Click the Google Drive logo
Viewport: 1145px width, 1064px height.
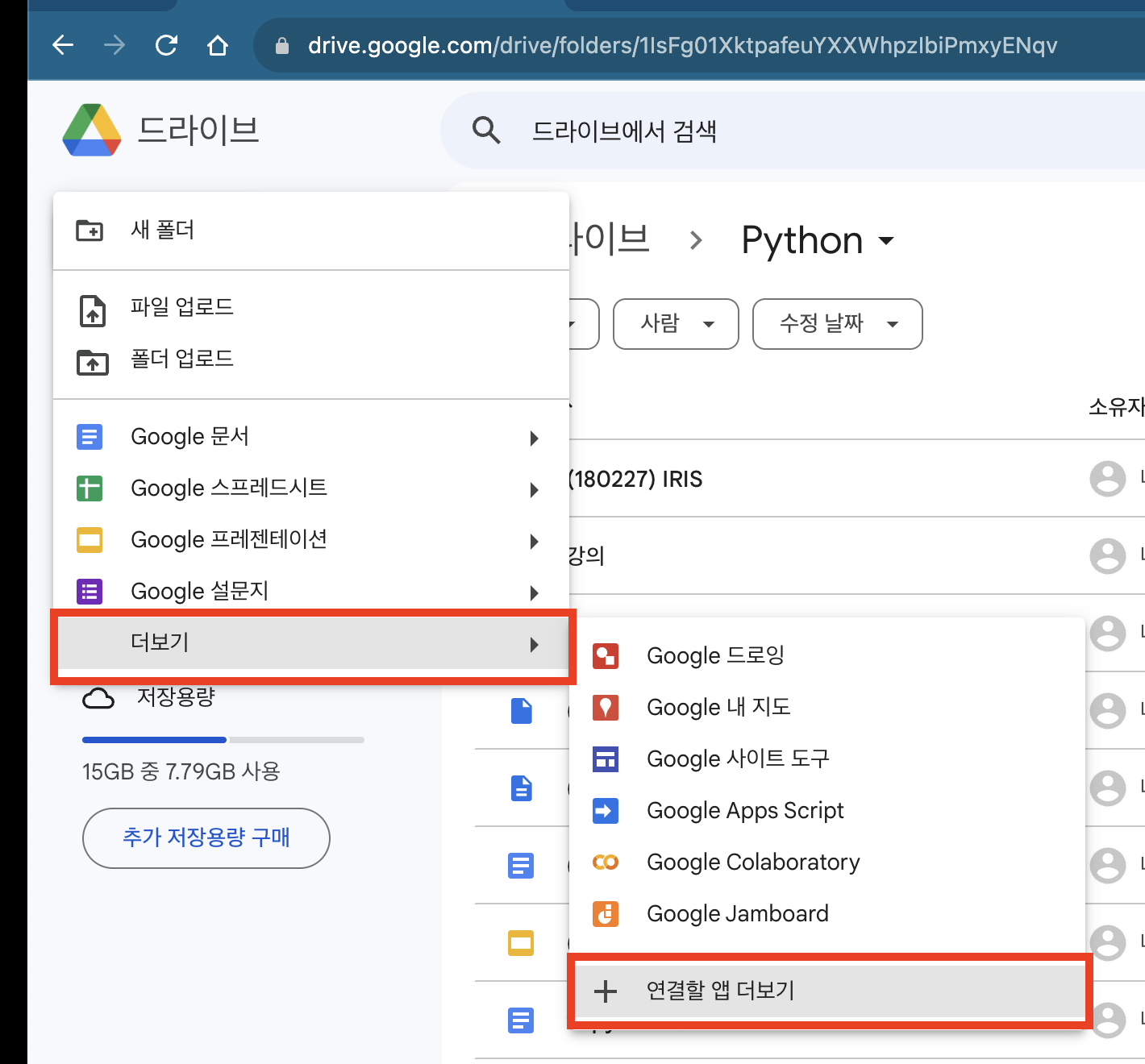(x=92, y=130)
